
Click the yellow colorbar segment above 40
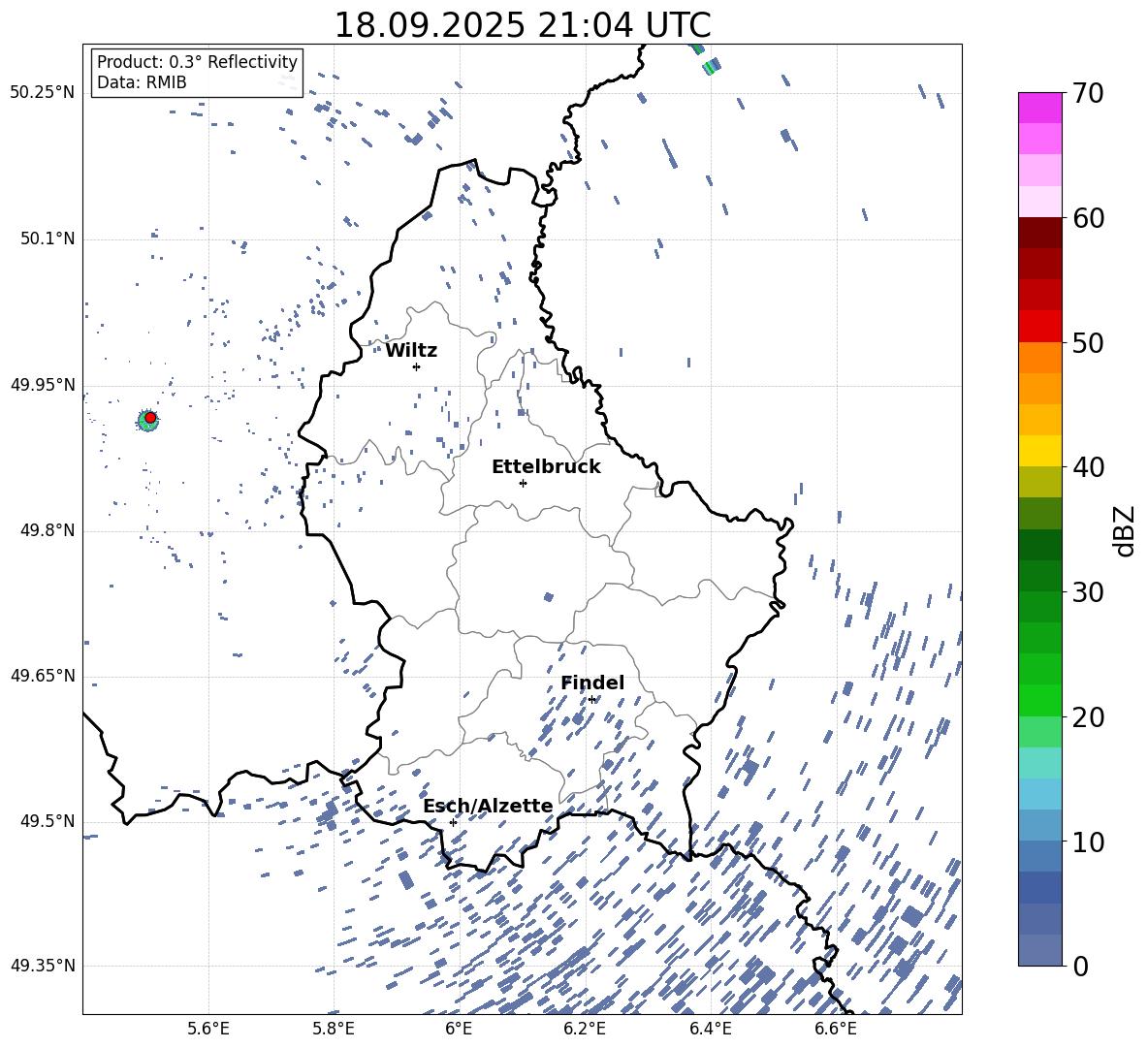pyautogui.click(x=1040, y=451)
